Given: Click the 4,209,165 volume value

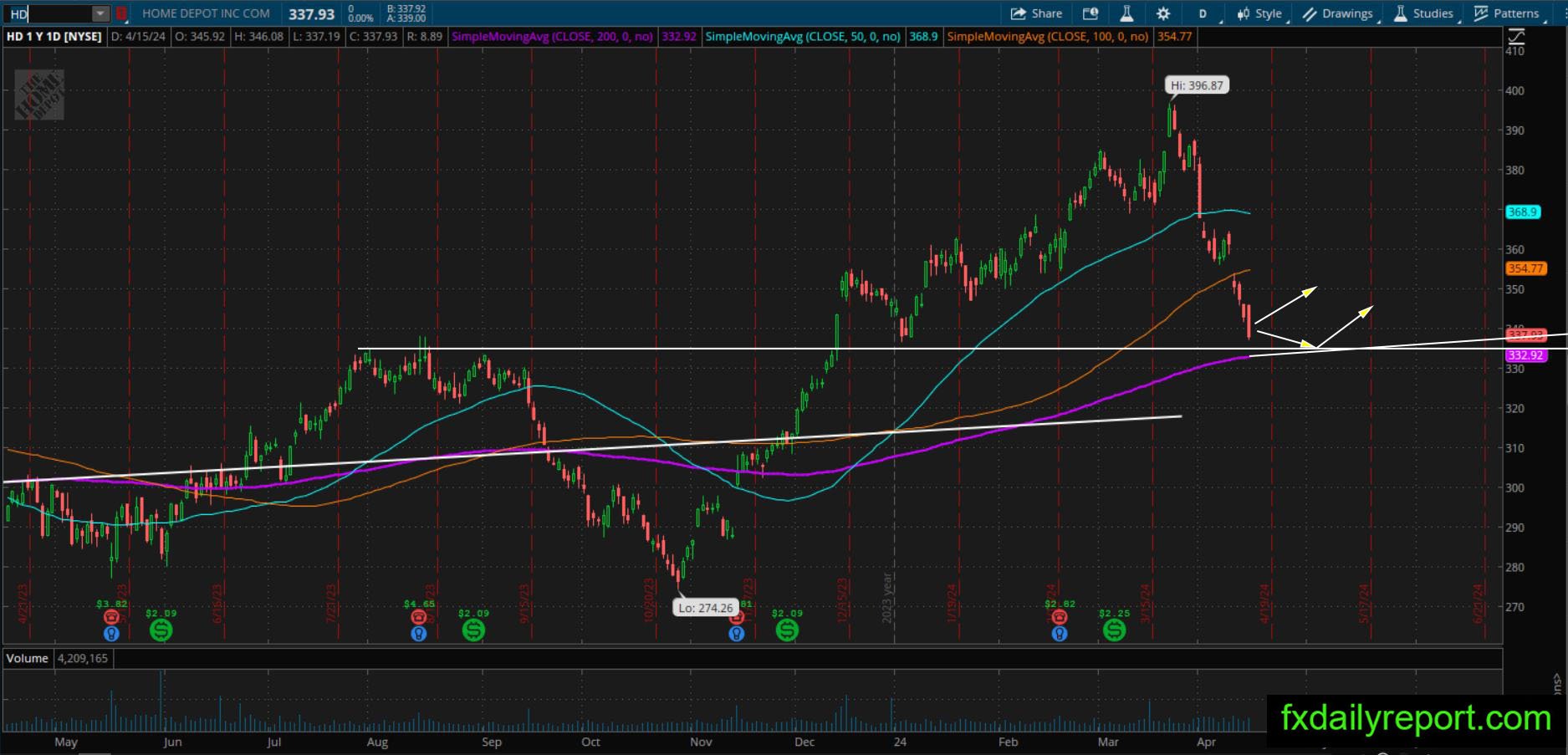Looking at the screenshot, I should coord(82,658).
